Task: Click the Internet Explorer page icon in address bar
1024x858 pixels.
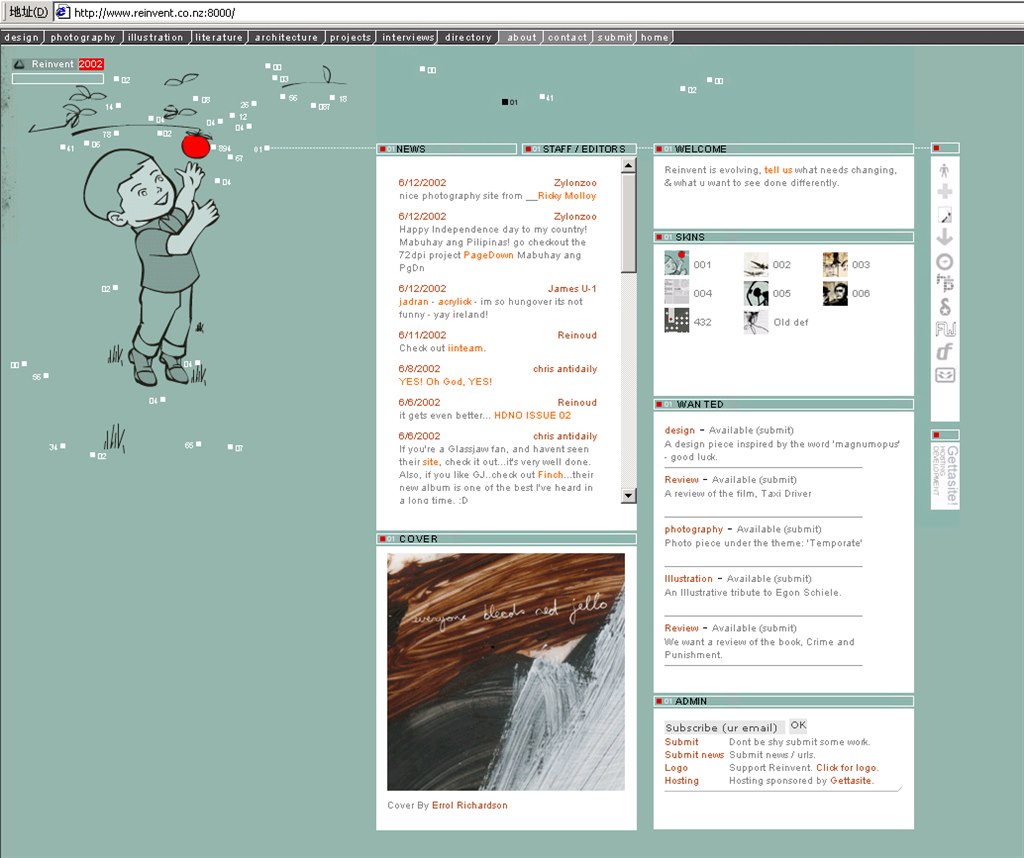Action: [62, 13]
